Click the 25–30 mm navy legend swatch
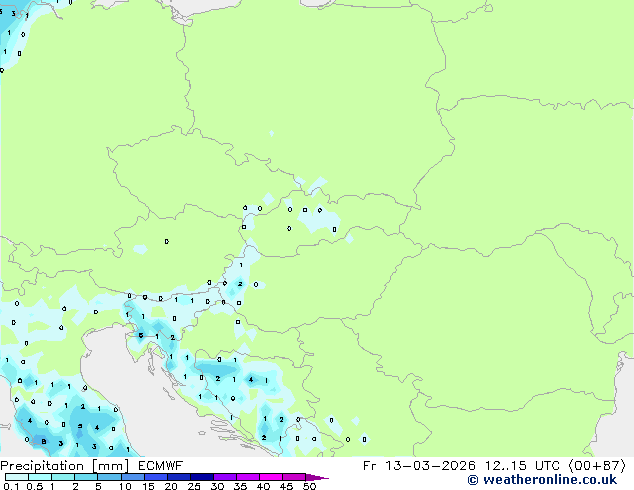The height and width of the screenshot is (490, 634). 201,477
